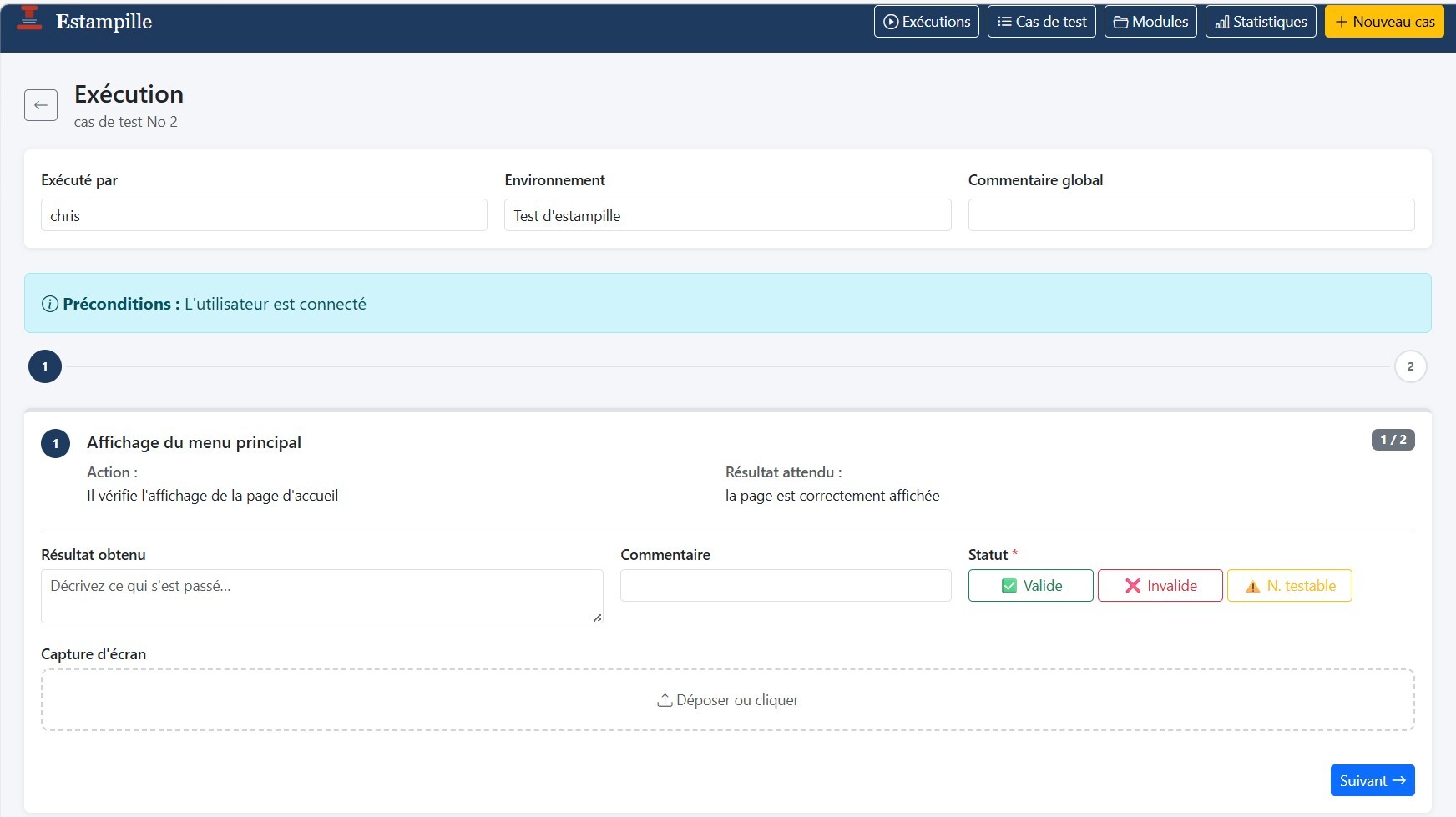Viewport: 1456px width, 817px height.
Task: Click the Estampille stamp logo icon
Action: pyautogui.click(x=29, y=18)
